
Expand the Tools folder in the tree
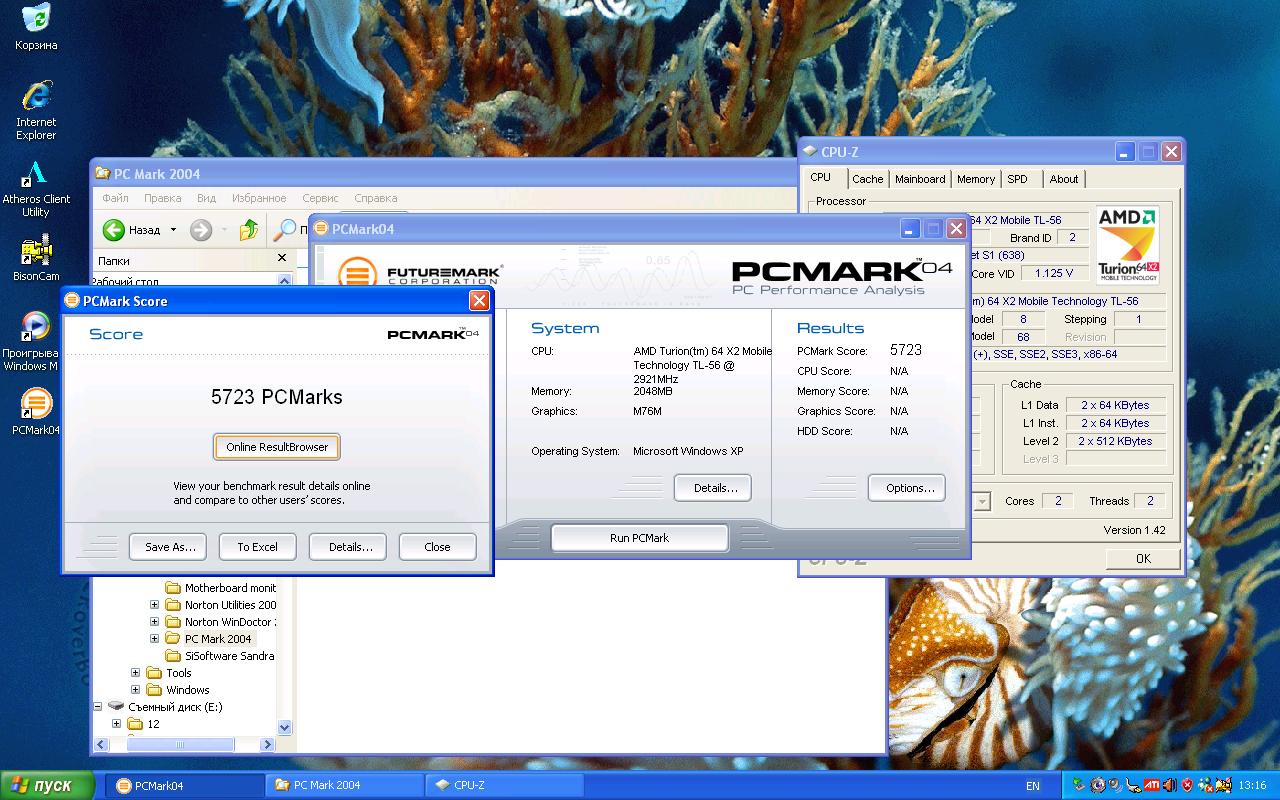[x=135, y=672]
